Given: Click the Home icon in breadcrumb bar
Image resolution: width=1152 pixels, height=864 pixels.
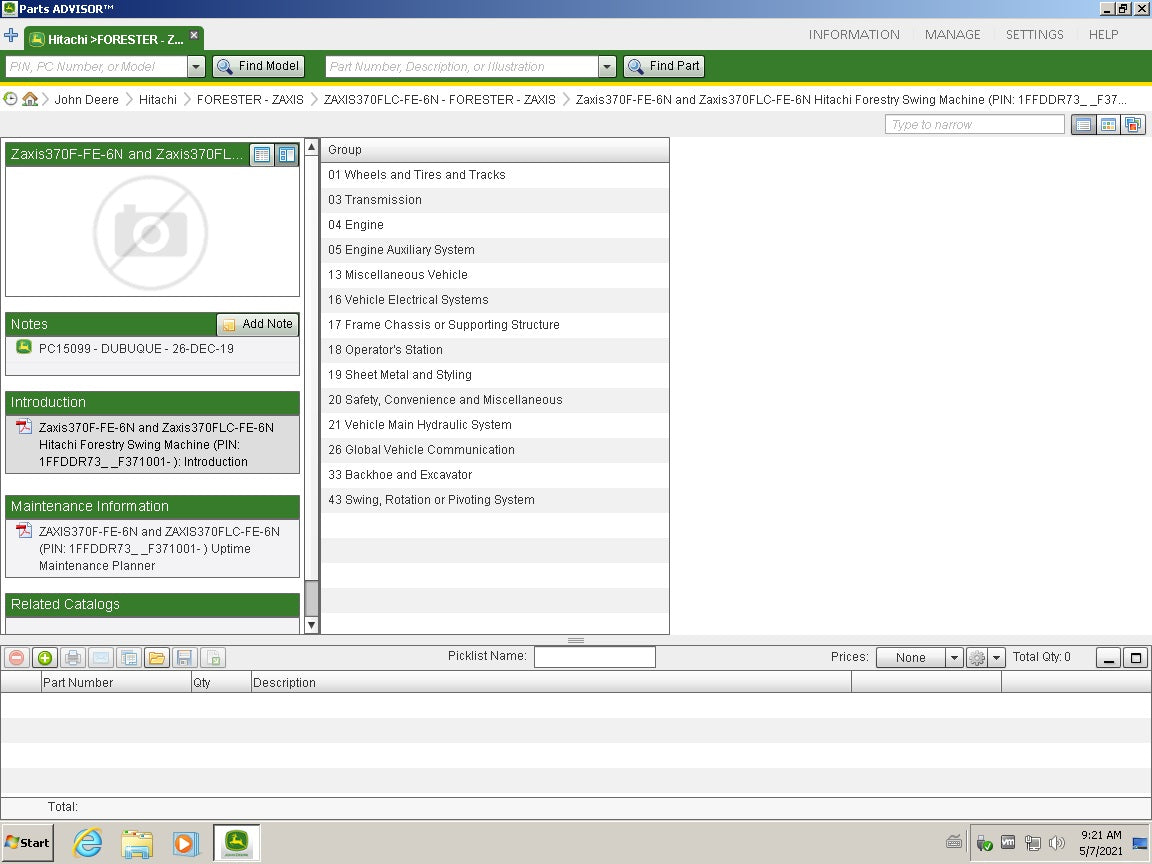Looking at the screenshot, I should 30,99.
